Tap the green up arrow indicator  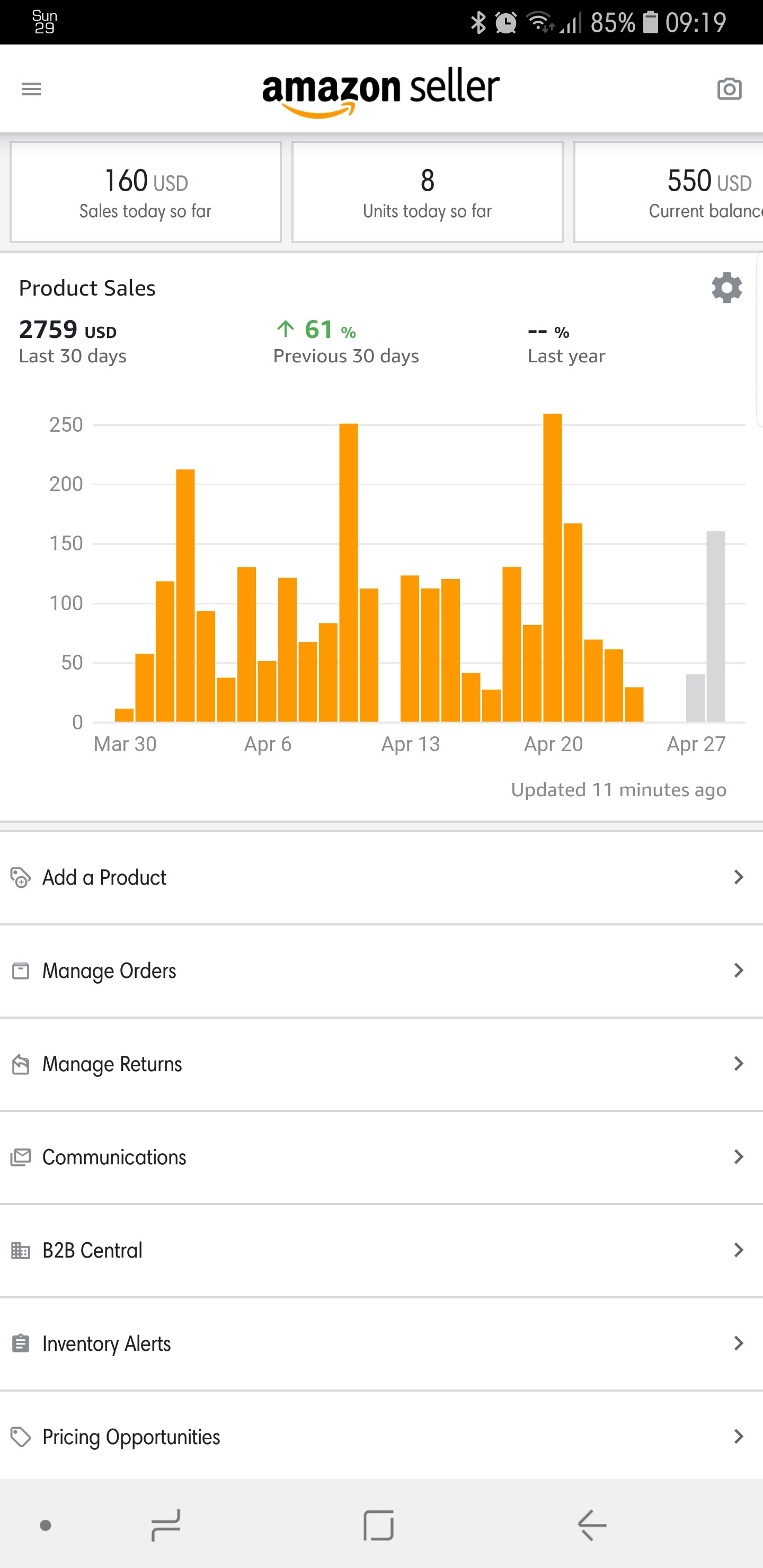(285, 329)
